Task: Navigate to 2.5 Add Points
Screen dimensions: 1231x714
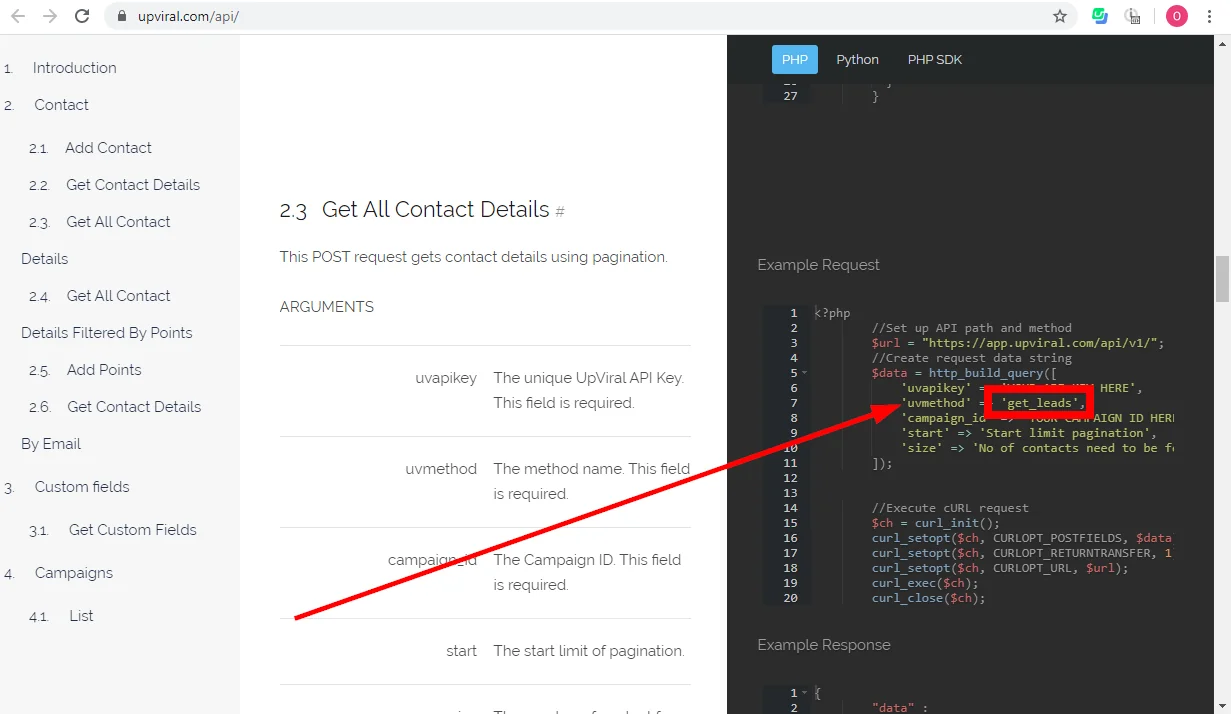Action: [x=104, y=370]
